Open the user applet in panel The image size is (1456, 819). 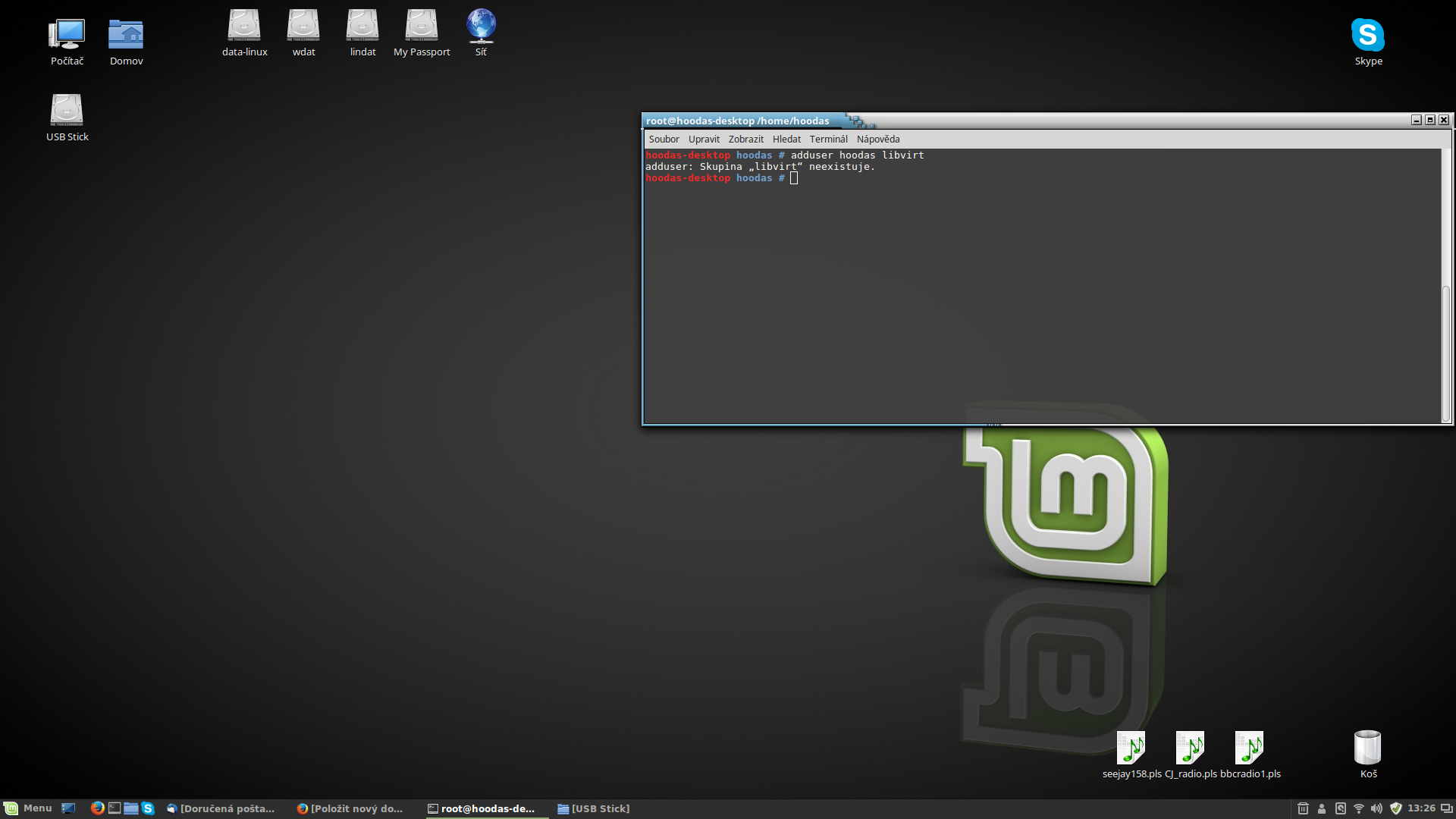click(1322, 808)
